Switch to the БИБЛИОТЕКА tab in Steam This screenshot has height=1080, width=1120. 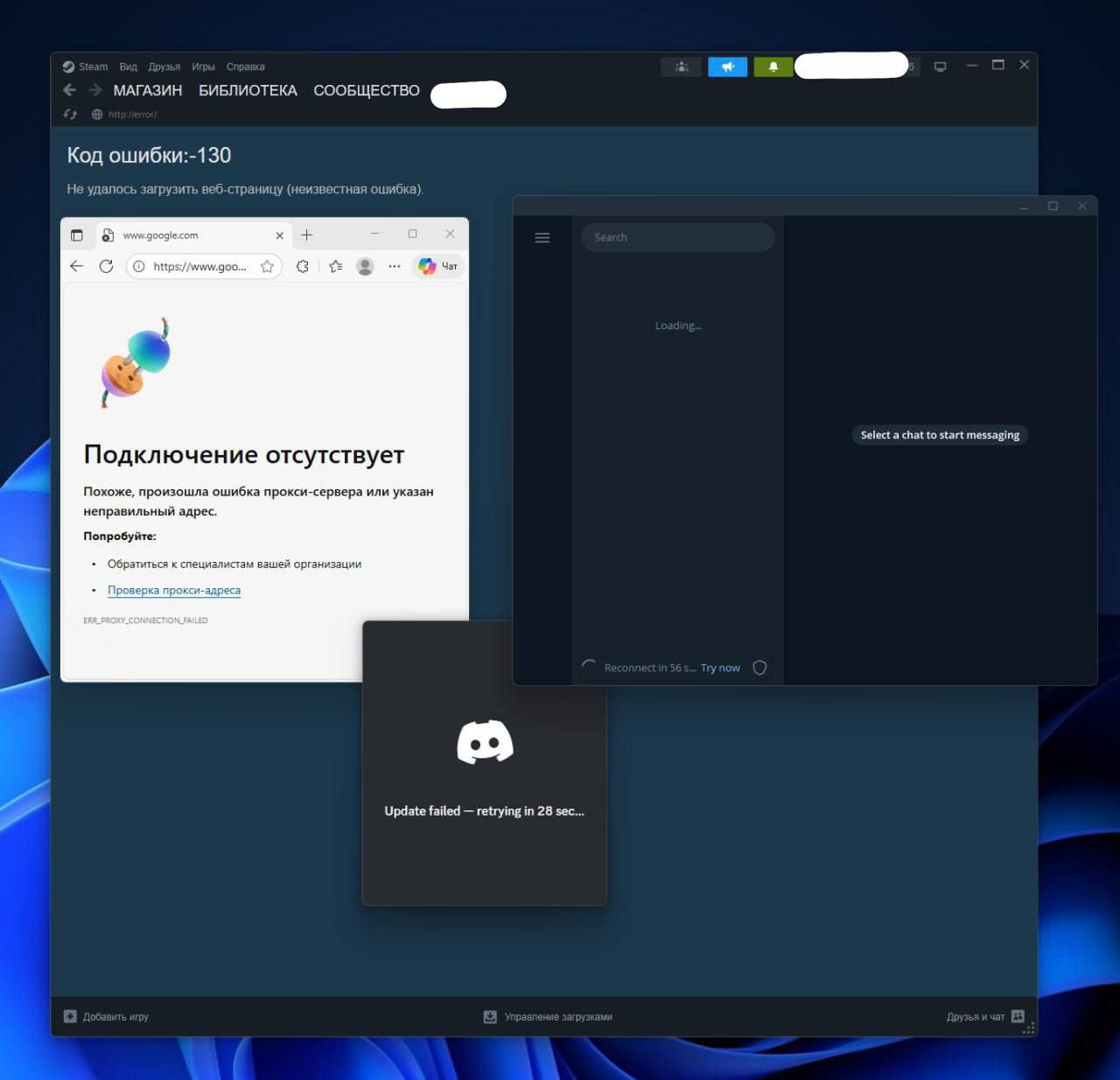pyautogui.click(x=248, y=90)
